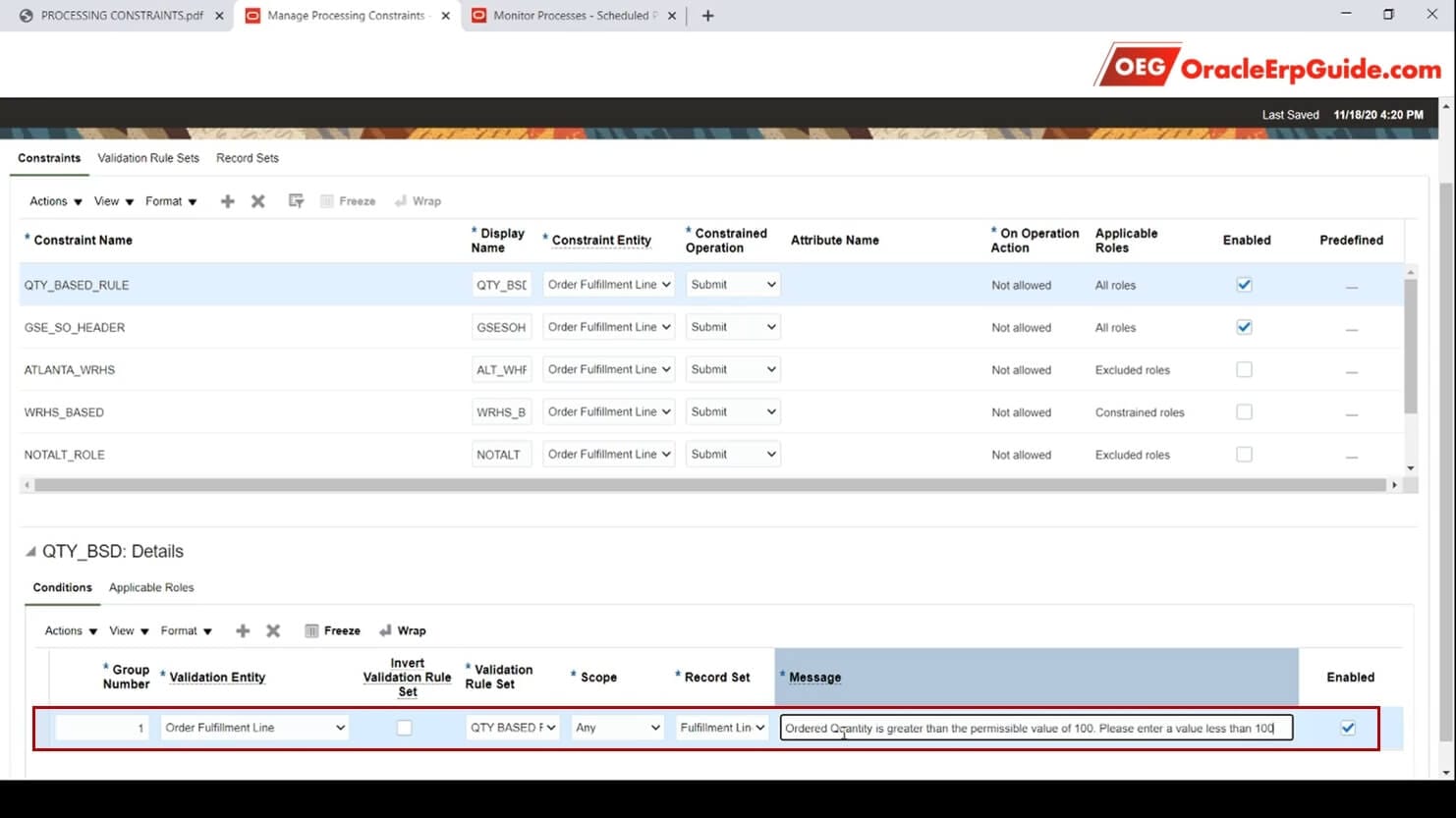
Task: Close the Monitor Processes browser tab
Action: coord(673,16)
